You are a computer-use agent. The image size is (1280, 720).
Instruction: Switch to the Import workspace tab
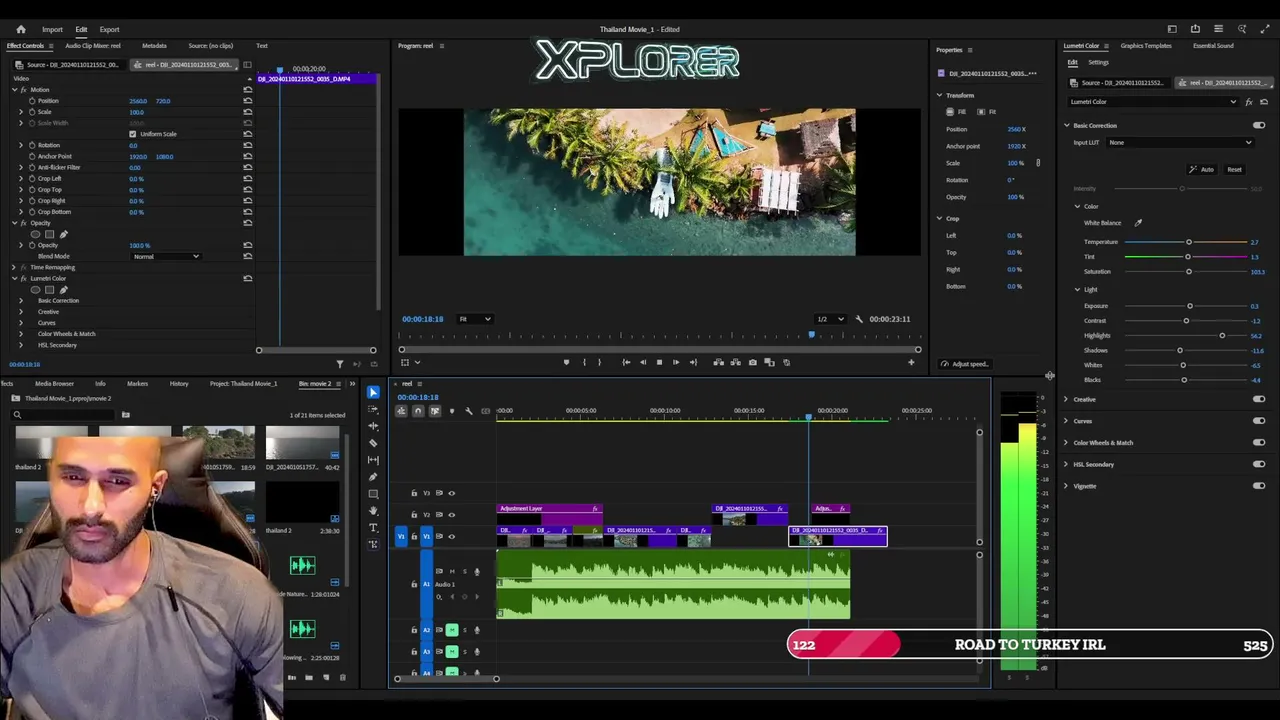click(52, 29)
